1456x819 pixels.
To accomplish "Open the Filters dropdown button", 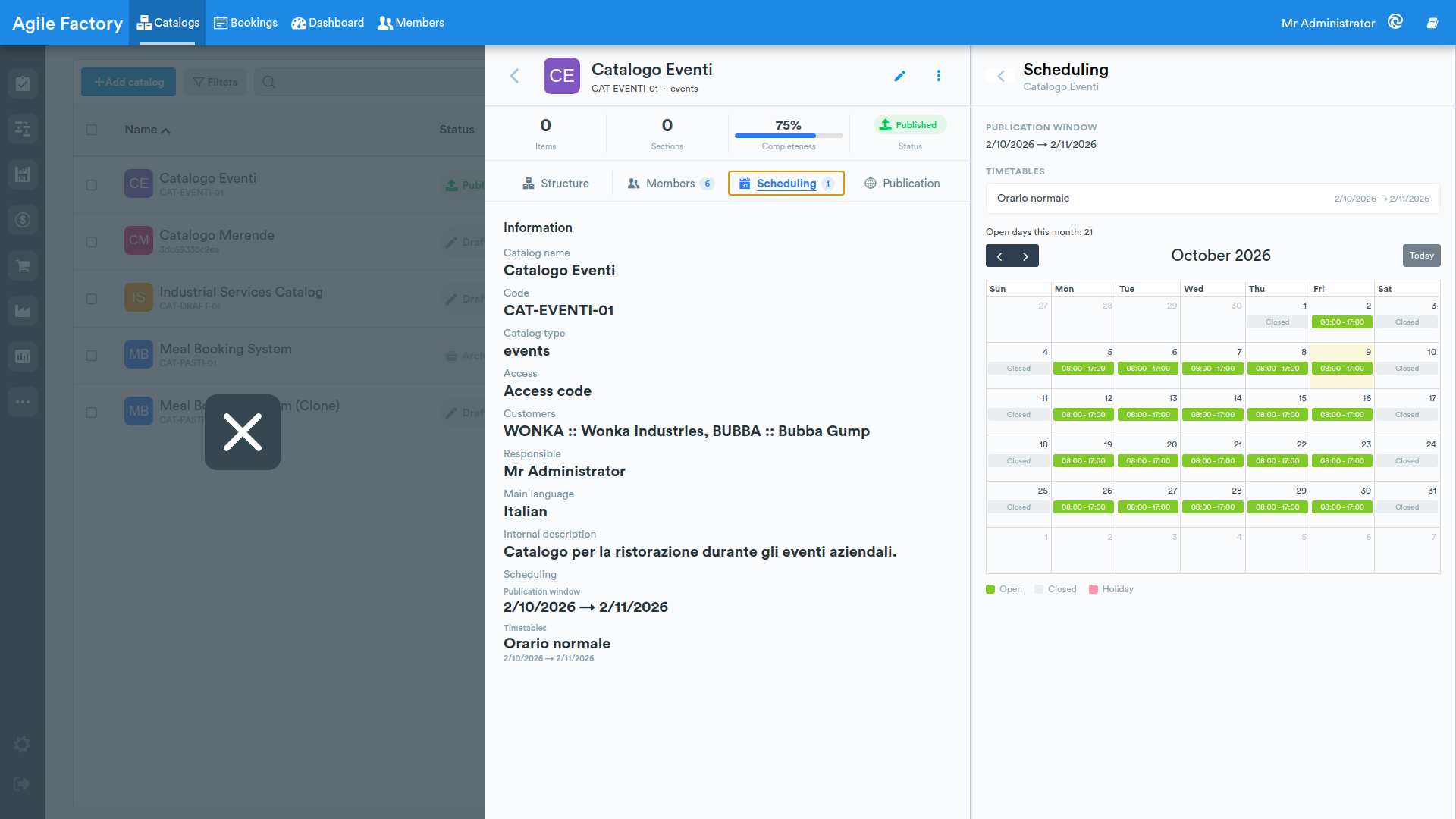I will 215,82.
